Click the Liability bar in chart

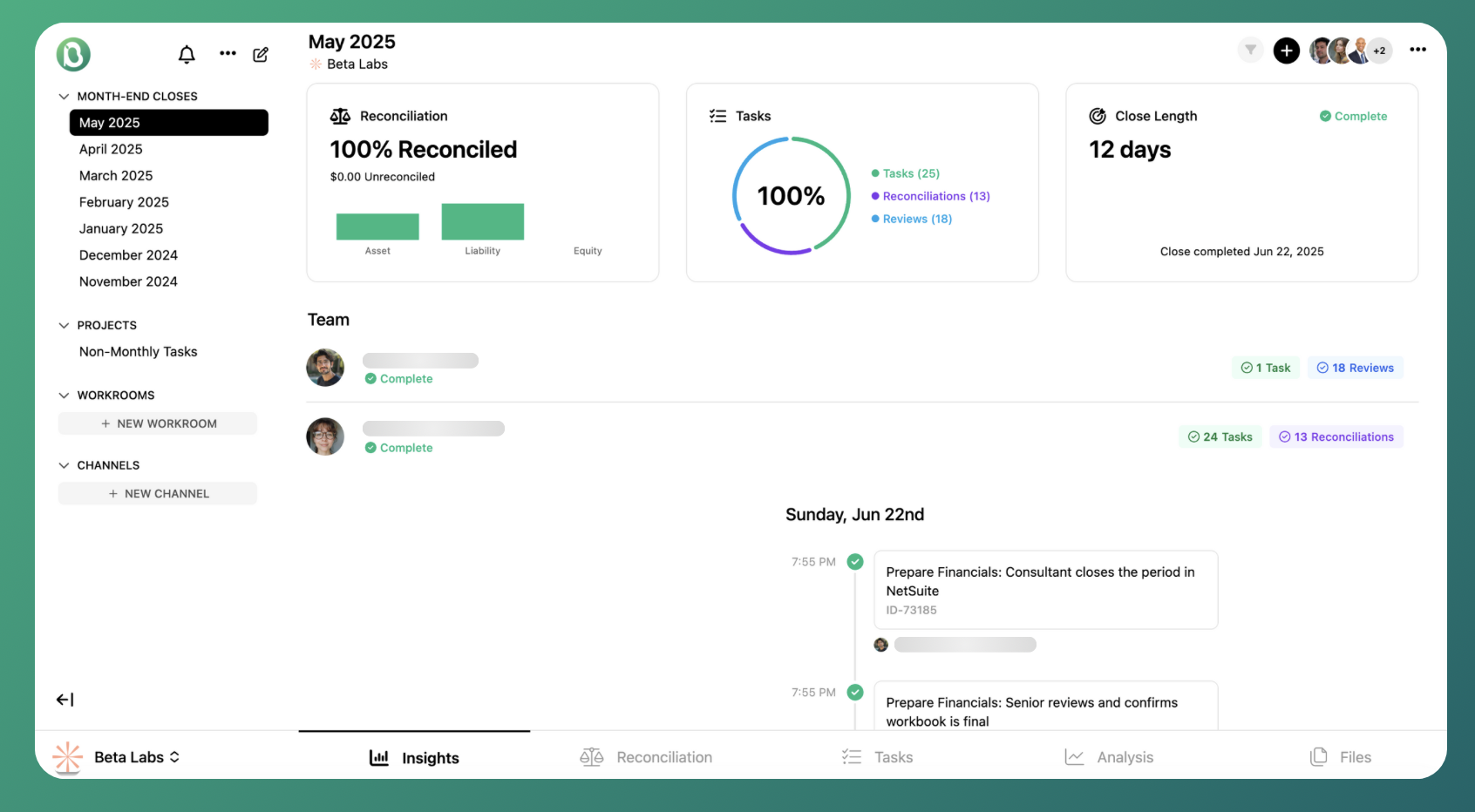tap(483, 221)
